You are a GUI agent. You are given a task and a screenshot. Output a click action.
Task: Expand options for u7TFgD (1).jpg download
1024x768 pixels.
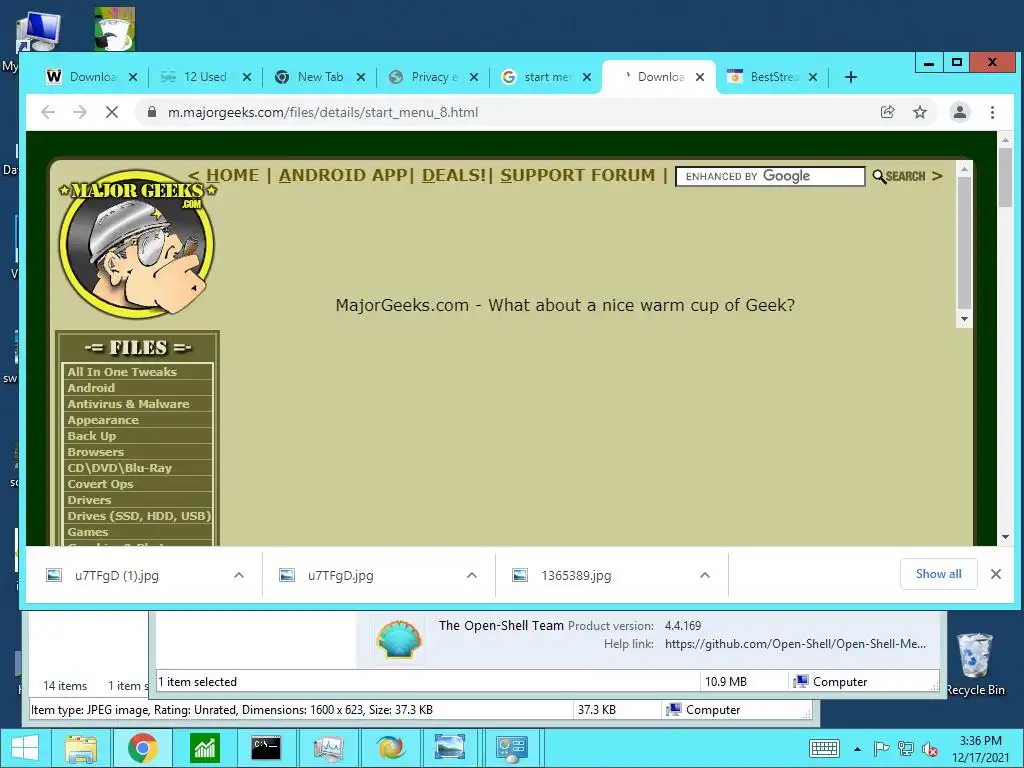click(239, 575)
